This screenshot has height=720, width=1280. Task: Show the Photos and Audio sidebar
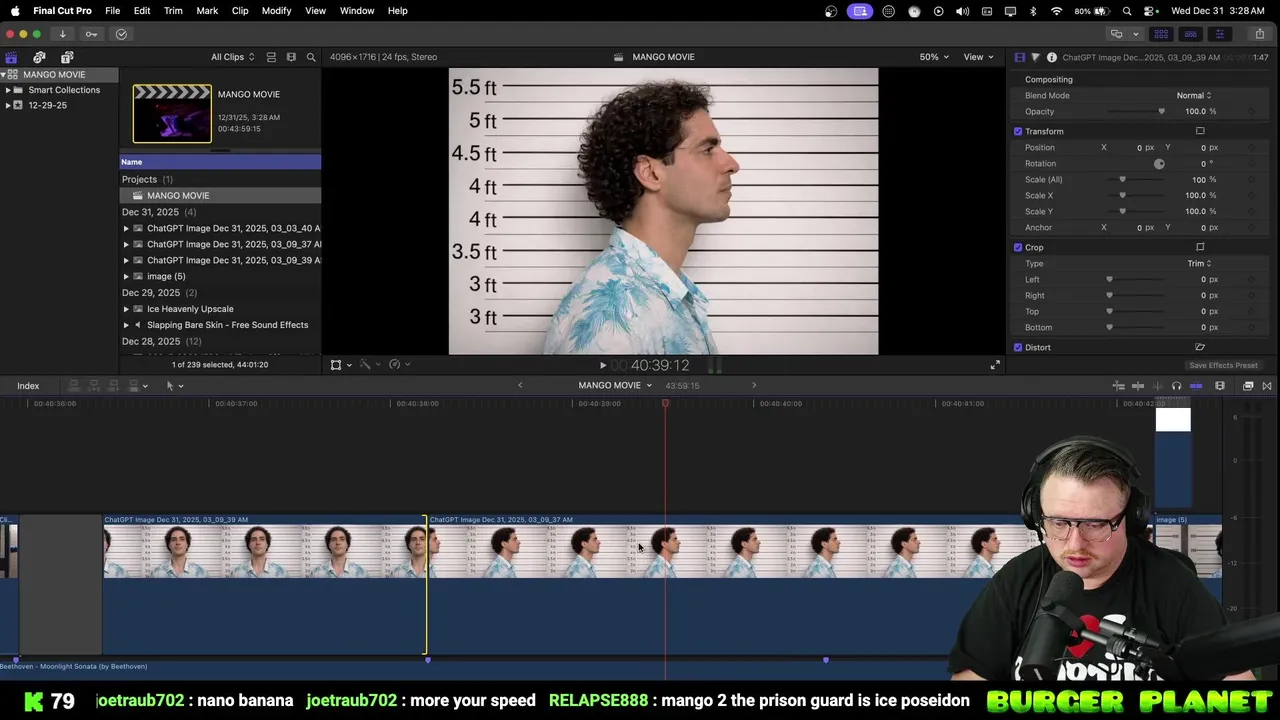[39, 57]
